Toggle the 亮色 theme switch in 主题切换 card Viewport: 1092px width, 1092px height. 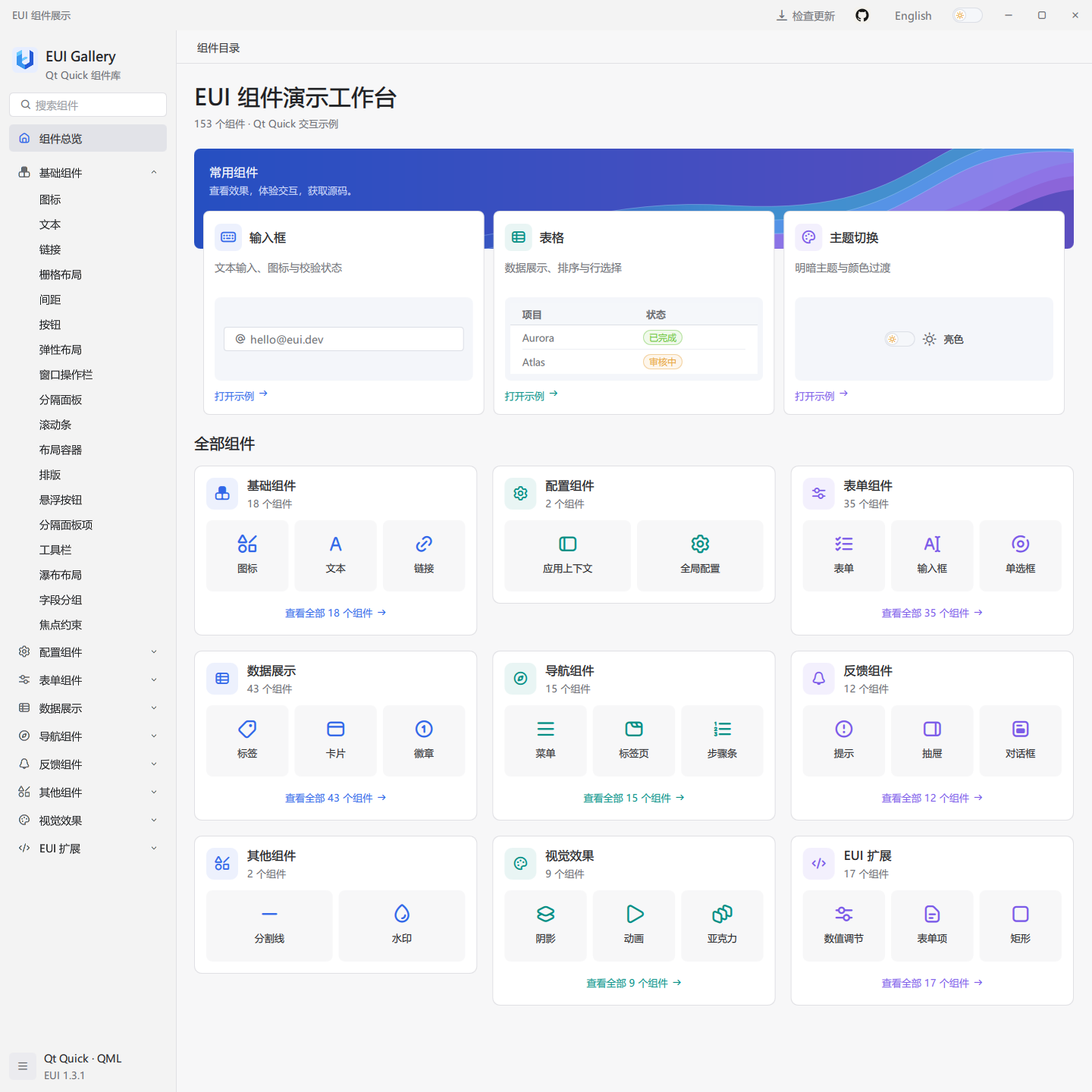[x=899, y=339]
